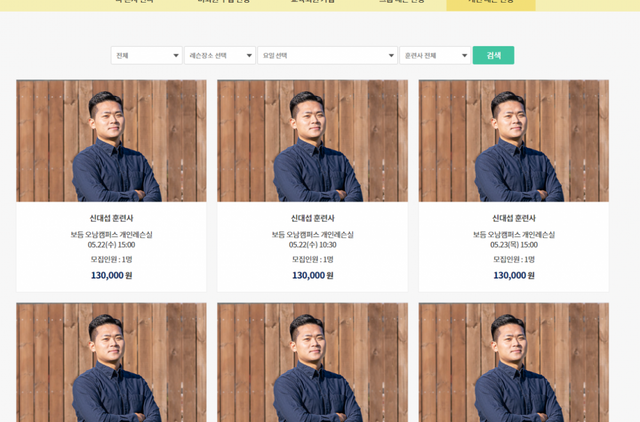
Task: Expand the 레슨장소 선택 dropdown
Action: click(x=220, y=56)
